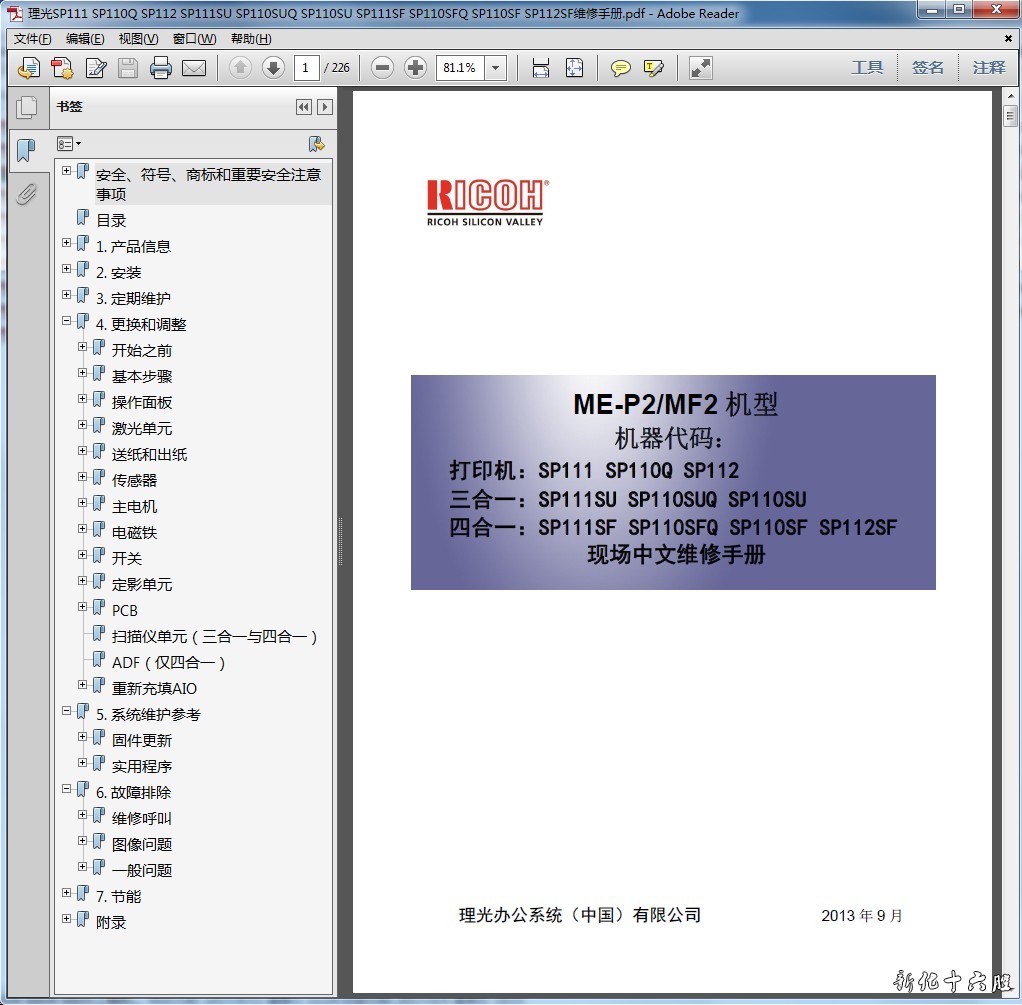Viewport: 1022px width, 1005px height.
Task: Go to next page with down arrow
Action: [273, 68]
